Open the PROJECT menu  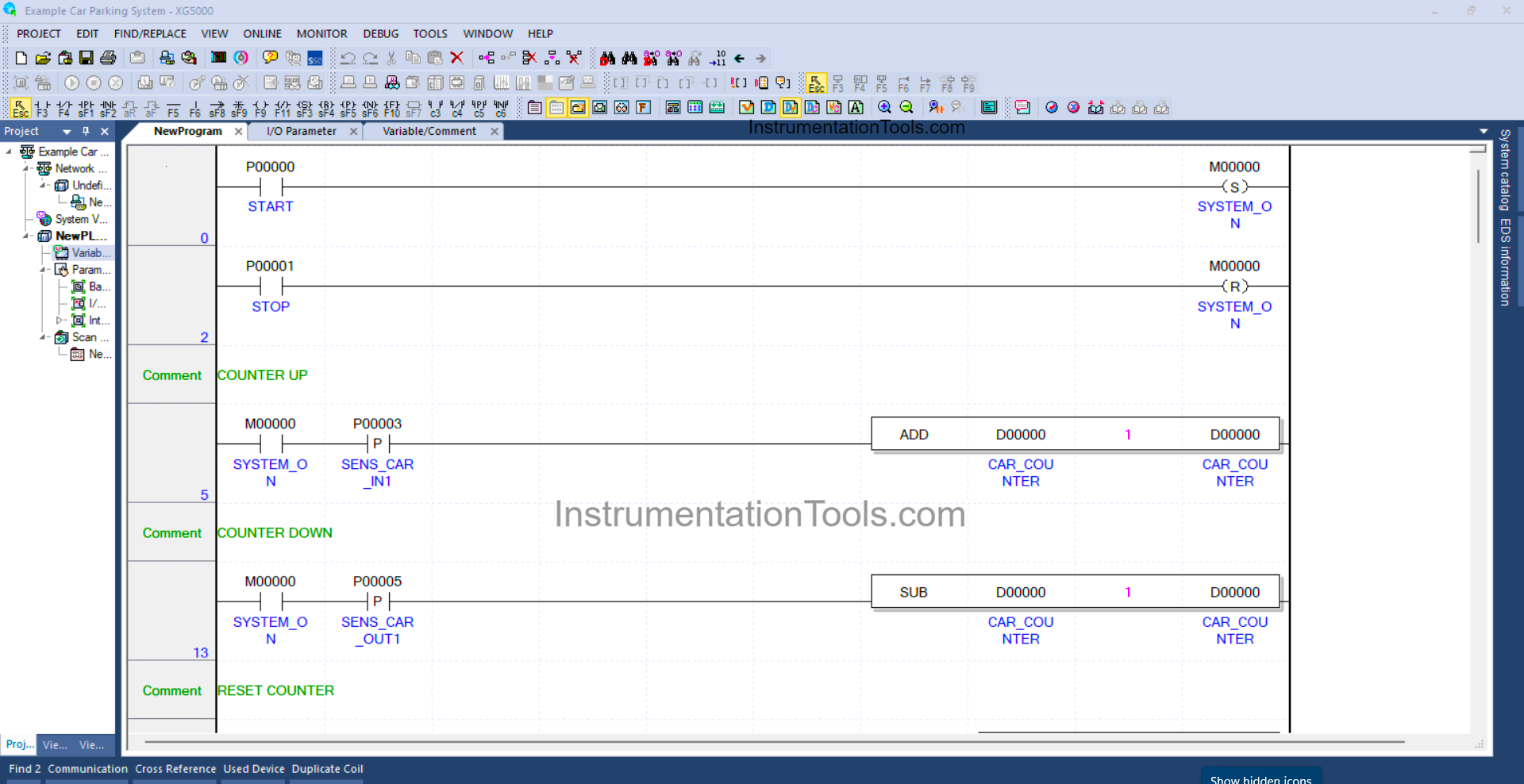click(x=39, y=33)
